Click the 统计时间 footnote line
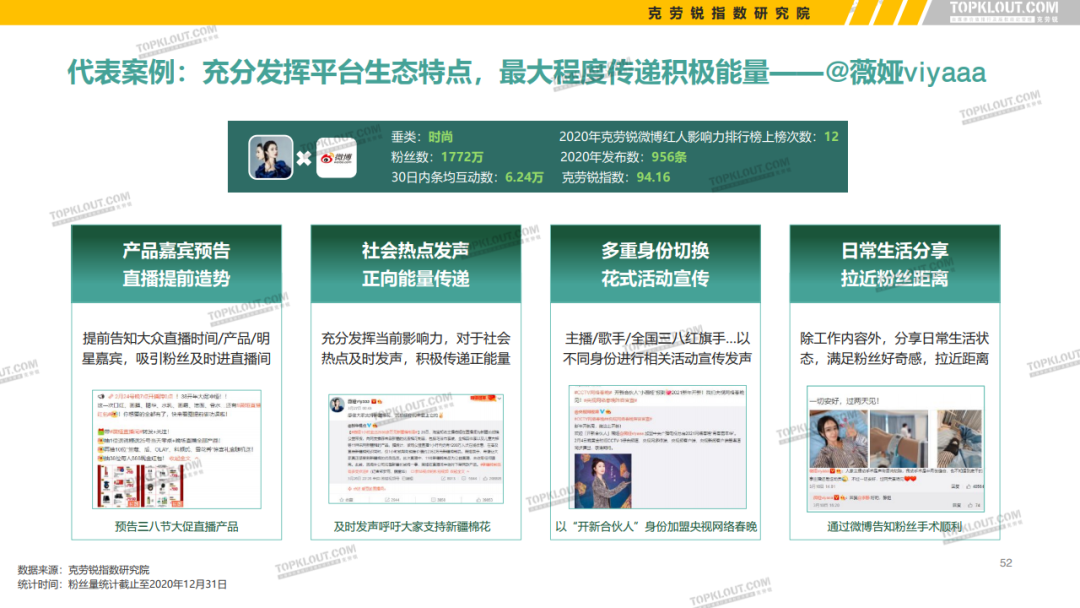 (x=122, y=584)
